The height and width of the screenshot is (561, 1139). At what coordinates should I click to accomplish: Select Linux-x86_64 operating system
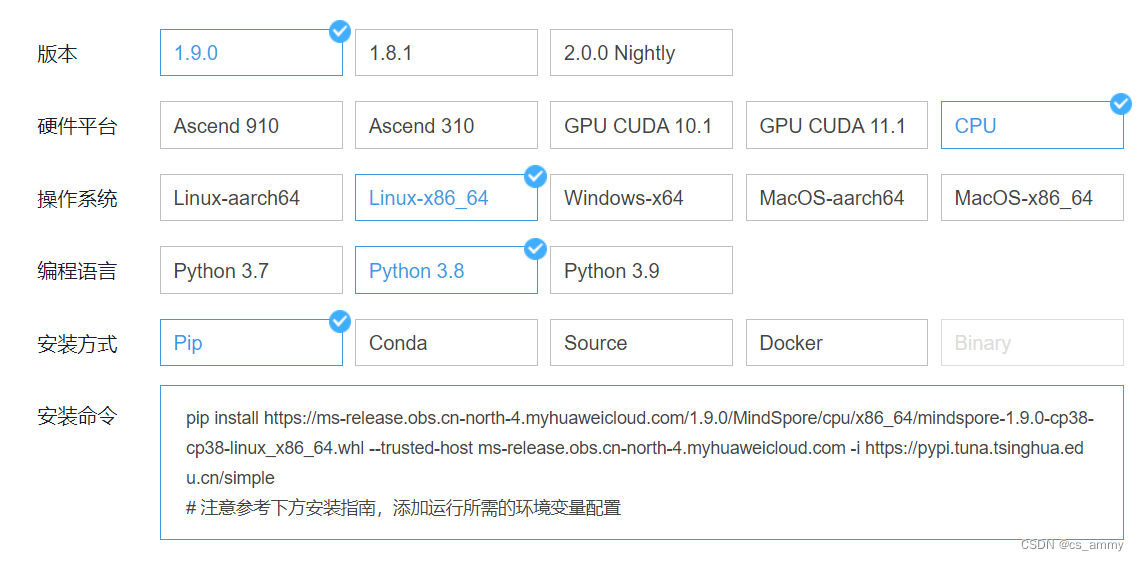point(446,198)
